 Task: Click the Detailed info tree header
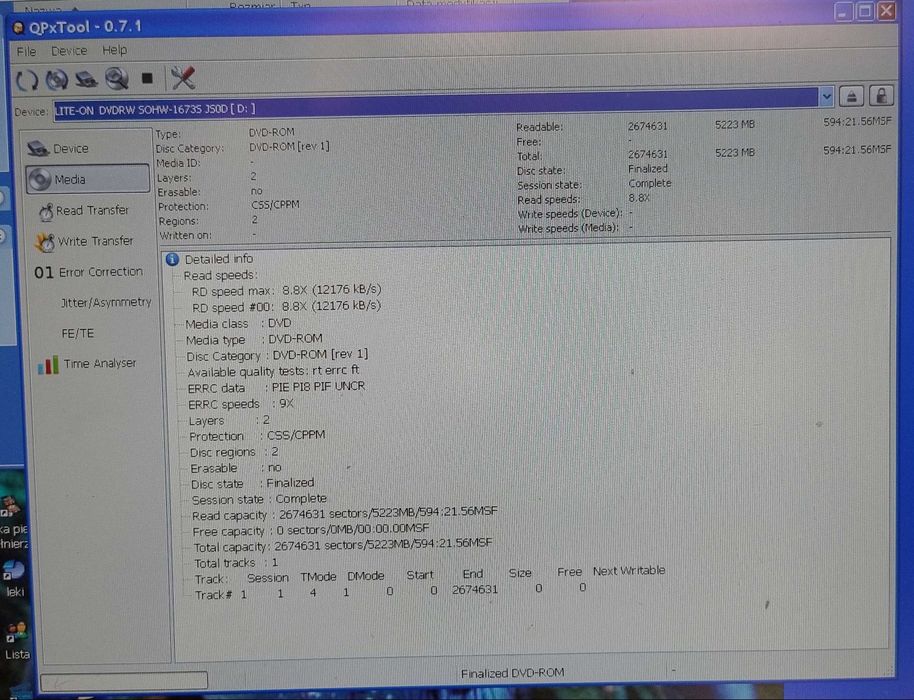219,259
